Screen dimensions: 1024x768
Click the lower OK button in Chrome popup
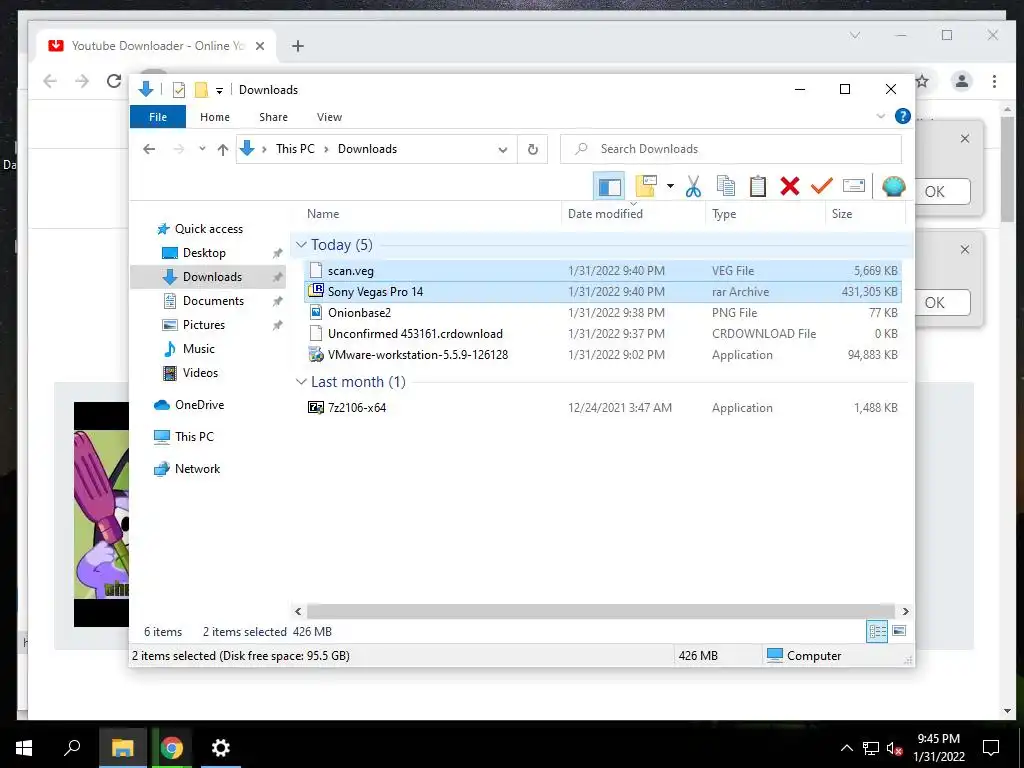(943, 302)
